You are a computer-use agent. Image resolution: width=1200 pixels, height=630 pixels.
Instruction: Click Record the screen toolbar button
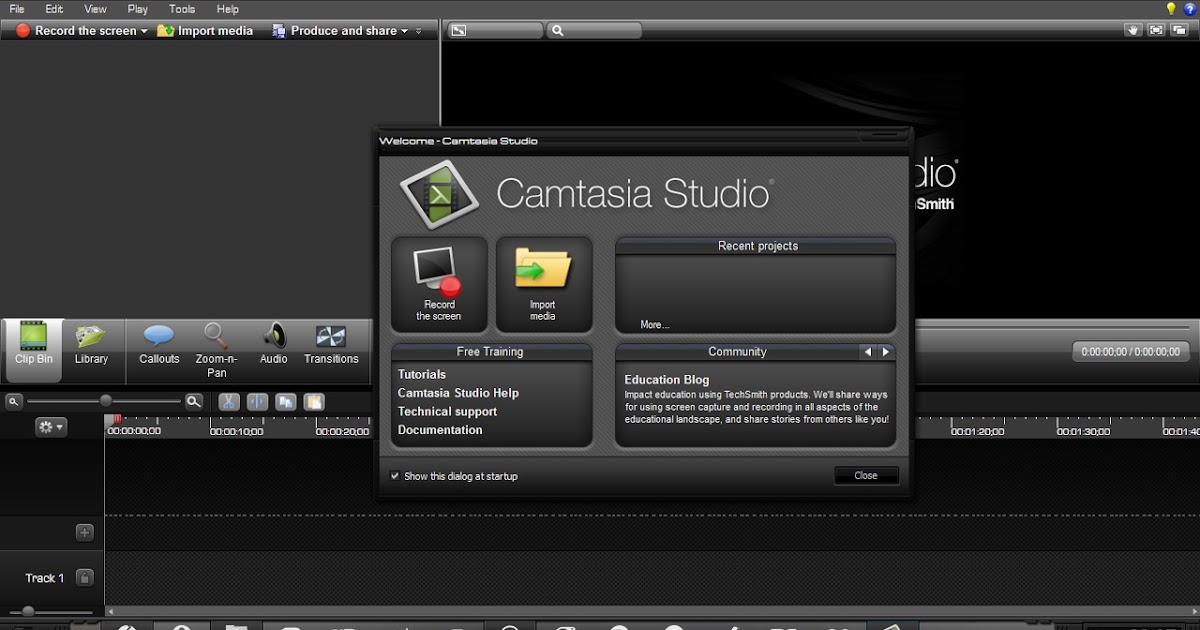tap(76, 31)
